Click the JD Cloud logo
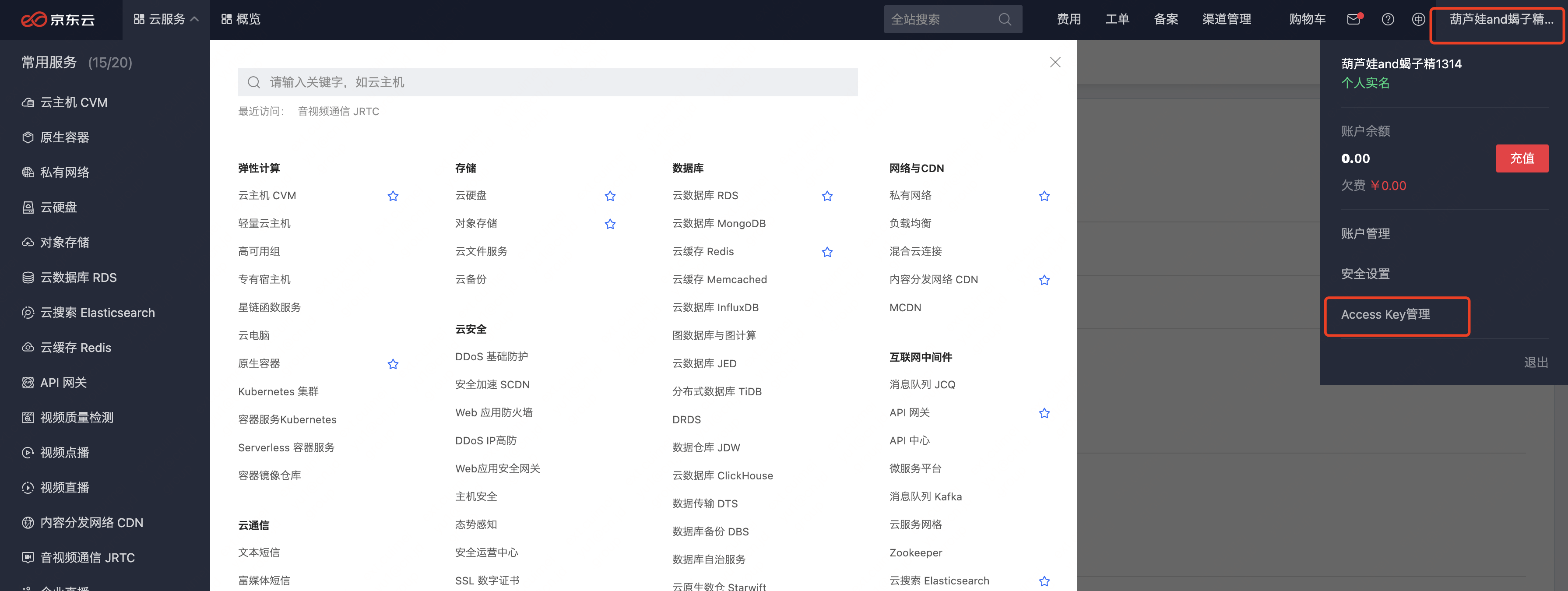The image size is (1568, 591). click(58, 19)
